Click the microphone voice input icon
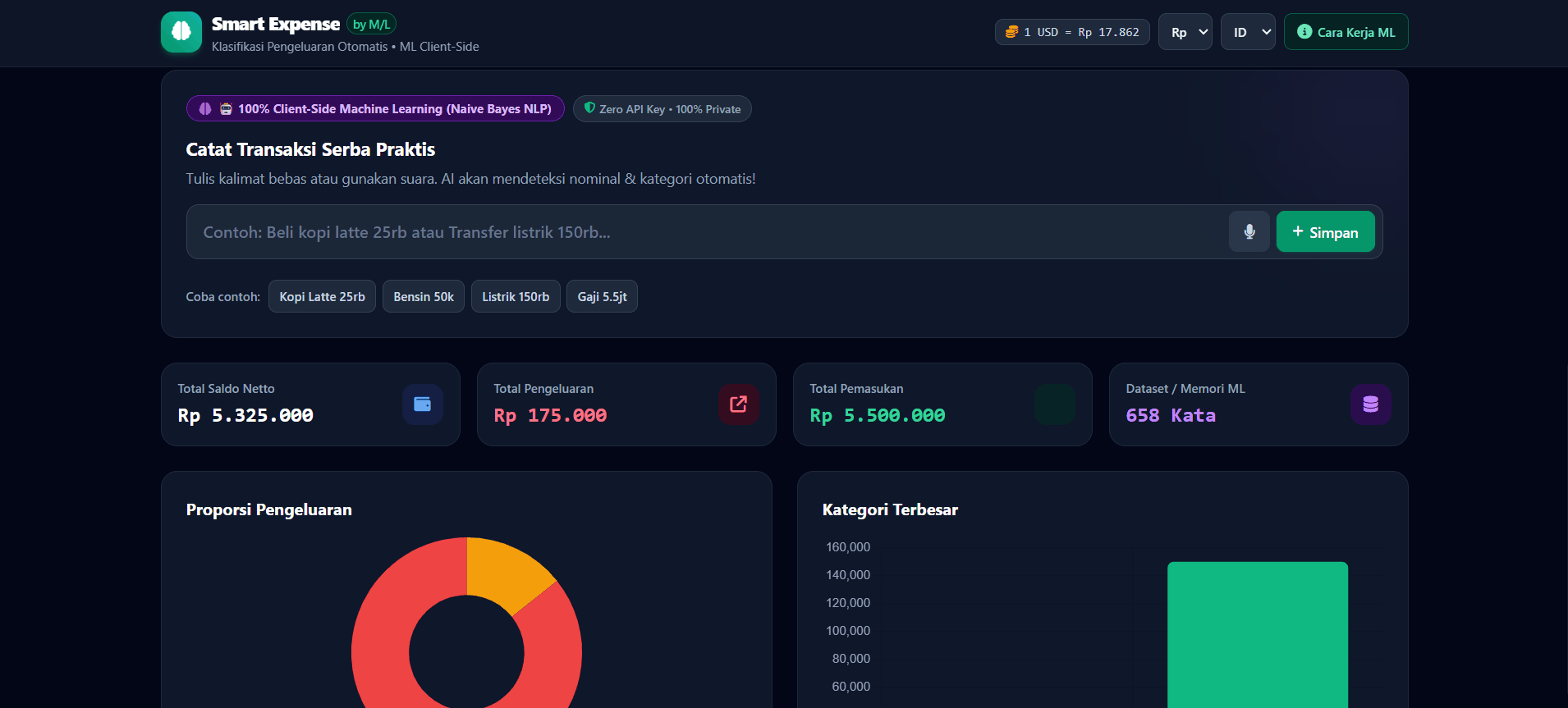1568x708 pixels. pyautogui.click(x=1249, y=232)
